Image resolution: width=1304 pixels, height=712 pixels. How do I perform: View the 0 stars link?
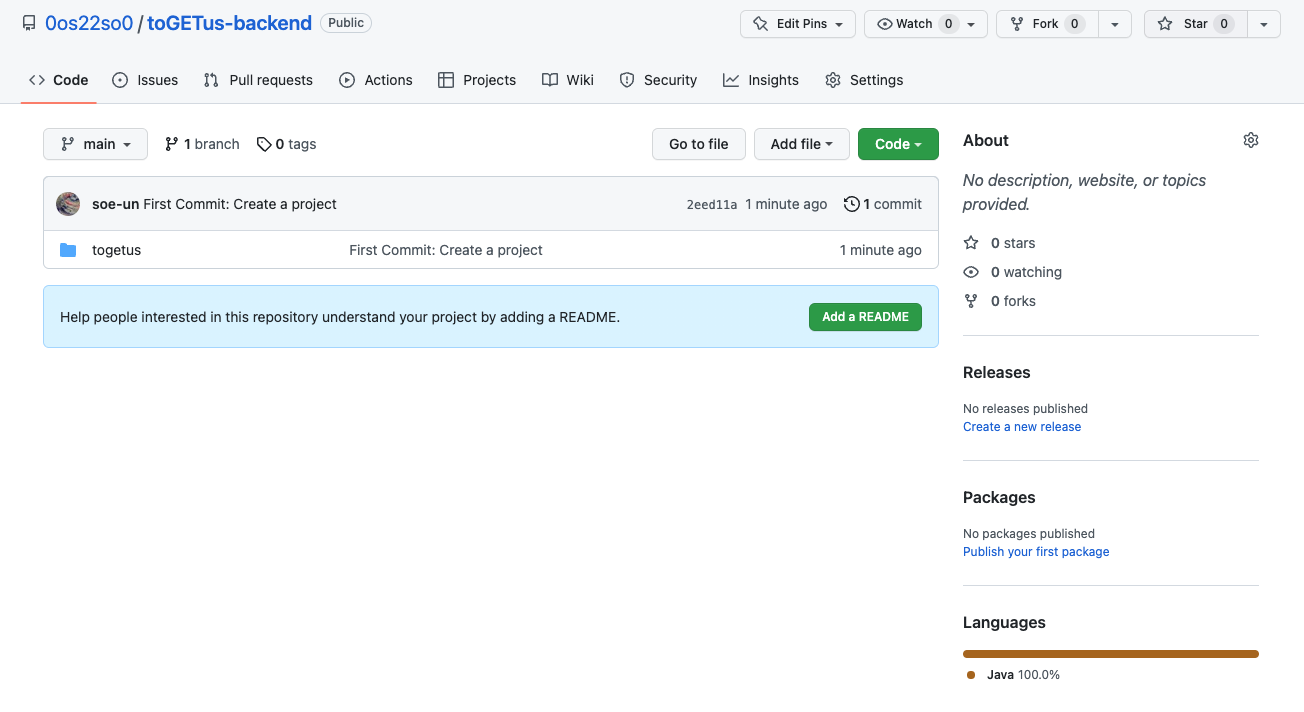pos(1000,243)
